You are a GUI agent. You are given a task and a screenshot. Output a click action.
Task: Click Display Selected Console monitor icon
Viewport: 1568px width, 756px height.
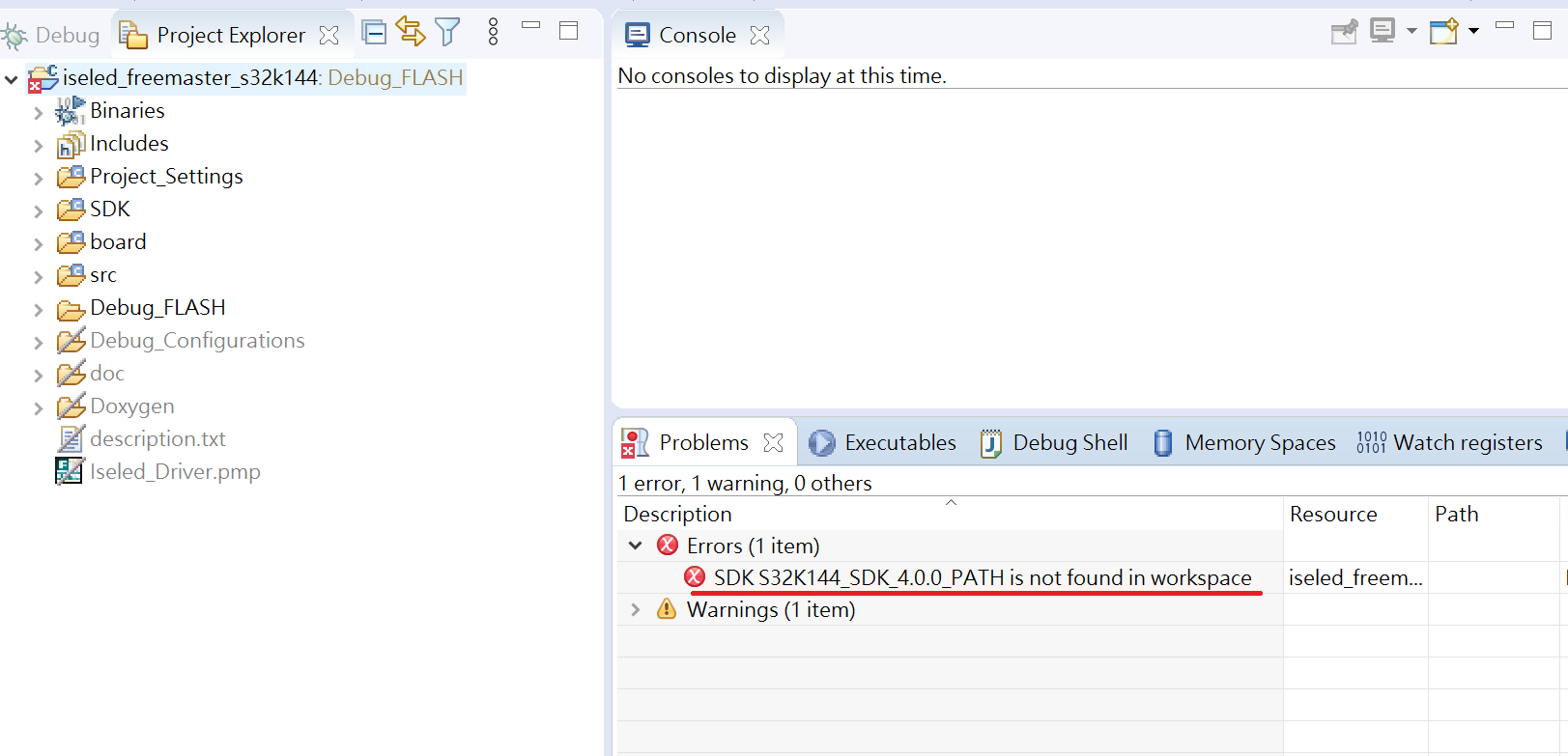[1383, 32]
